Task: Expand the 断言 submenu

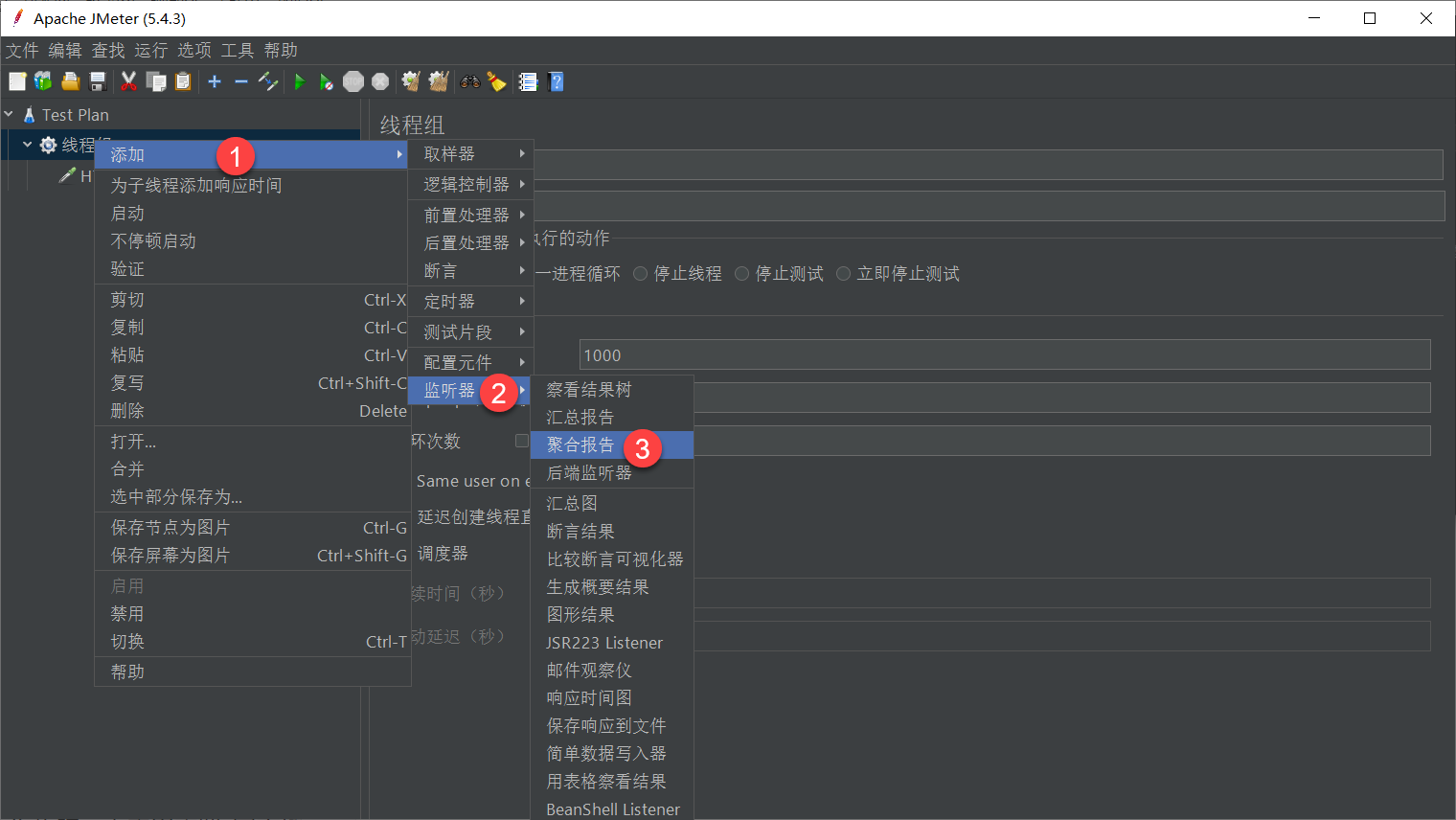Action: click(x=470, y=271)
